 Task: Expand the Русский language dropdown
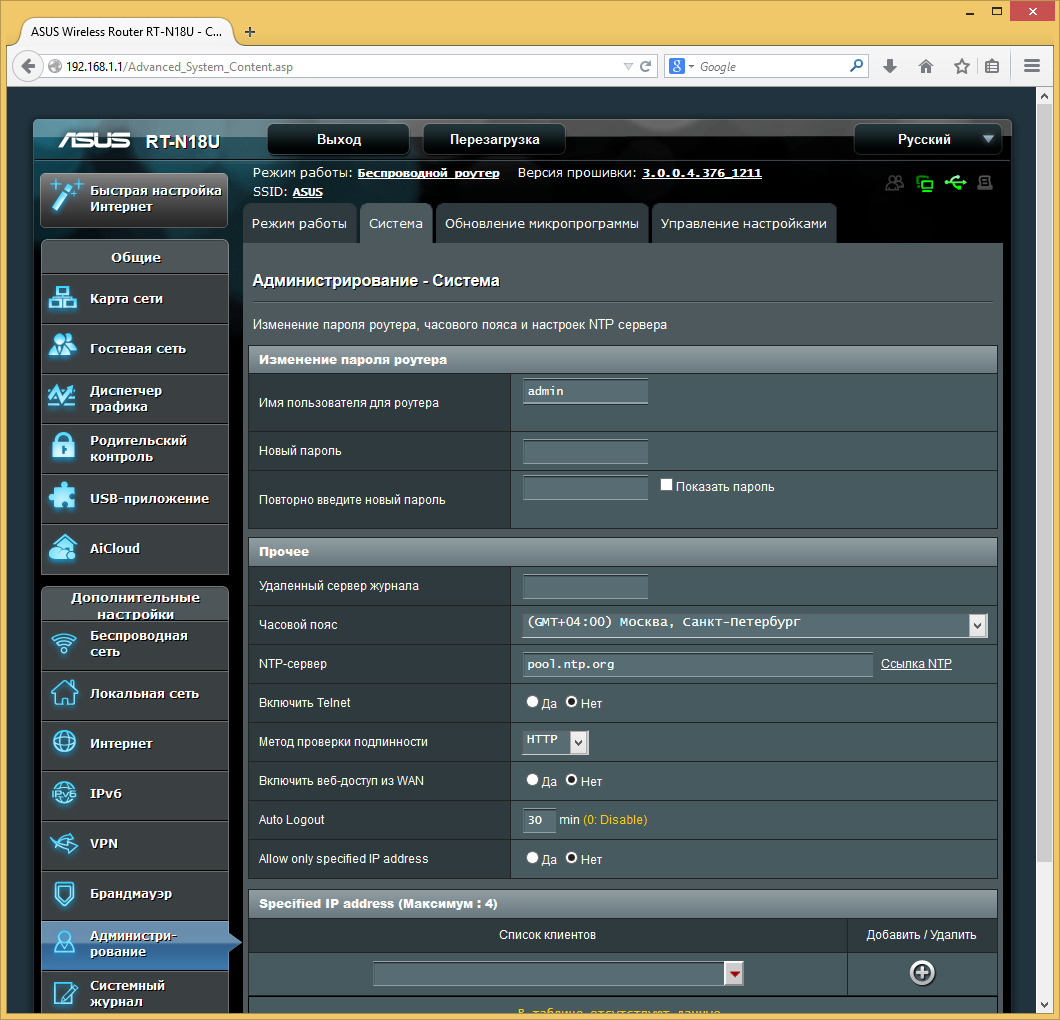coord(932,139)
